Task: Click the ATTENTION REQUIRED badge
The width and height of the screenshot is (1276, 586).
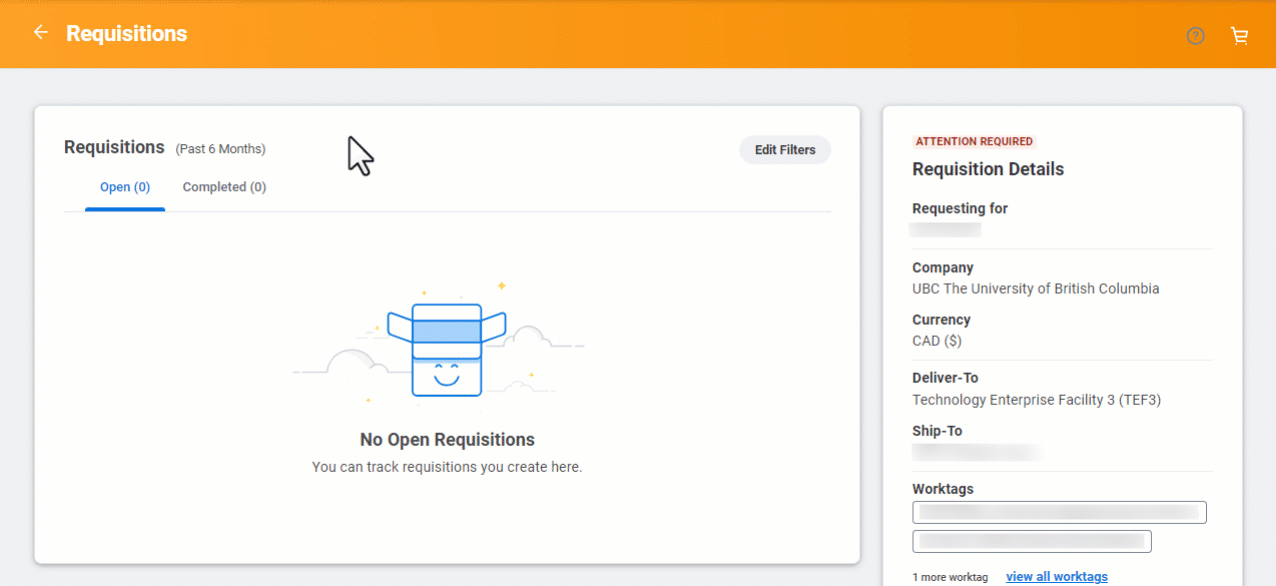Action: click(973, 141)
